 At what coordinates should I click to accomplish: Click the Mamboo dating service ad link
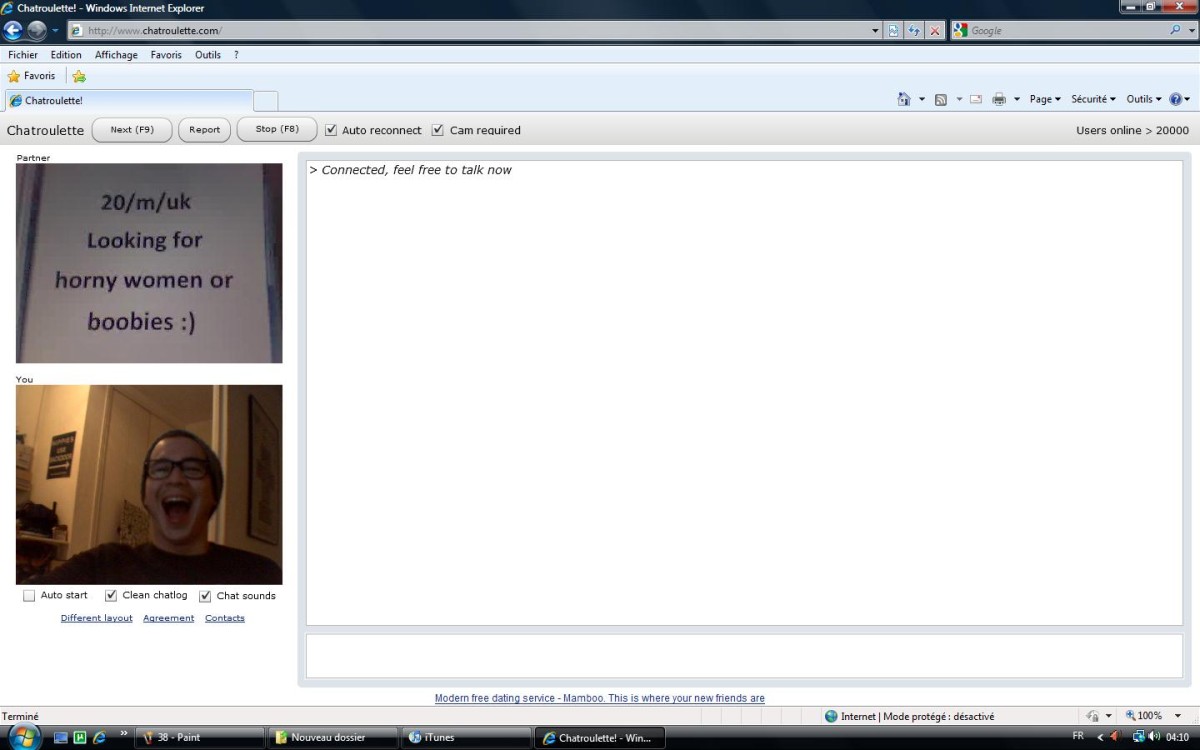point(600,698)
